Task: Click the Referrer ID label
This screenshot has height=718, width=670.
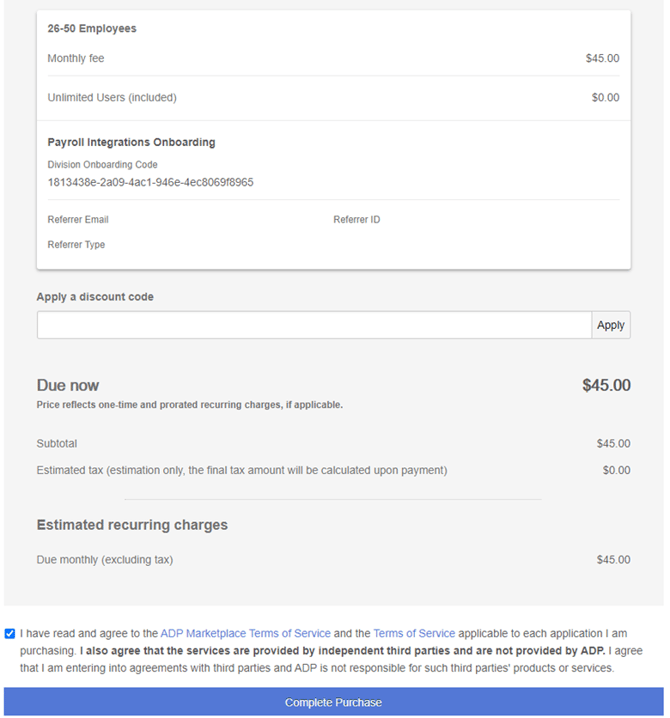Action: click(x=356, y=219)
